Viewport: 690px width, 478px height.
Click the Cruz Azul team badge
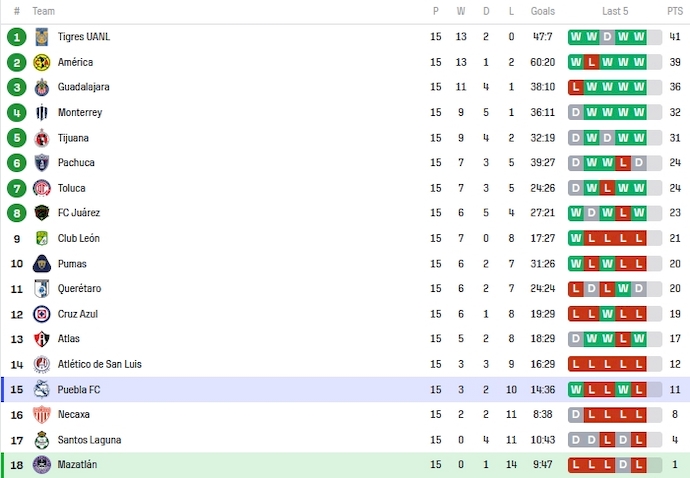[x=42, y=314]
